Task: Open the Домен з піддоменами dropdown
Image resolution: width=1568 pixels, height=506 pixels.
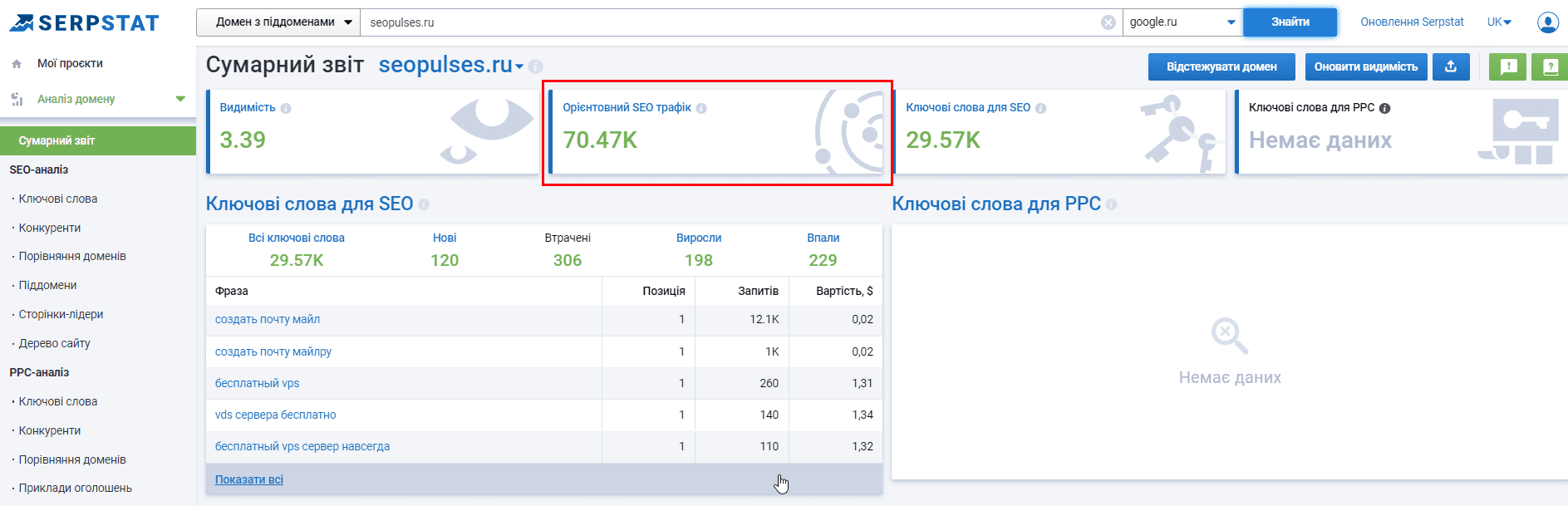Action: (278, 22)
